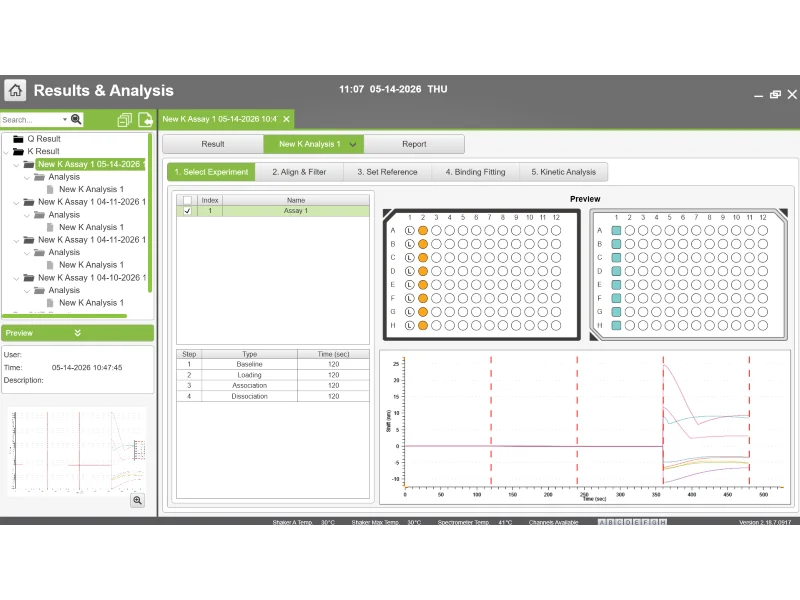This screenshot has width=800, height=600.
Task: Select orange well D2 on sample plate
Action: coord(423,271)
